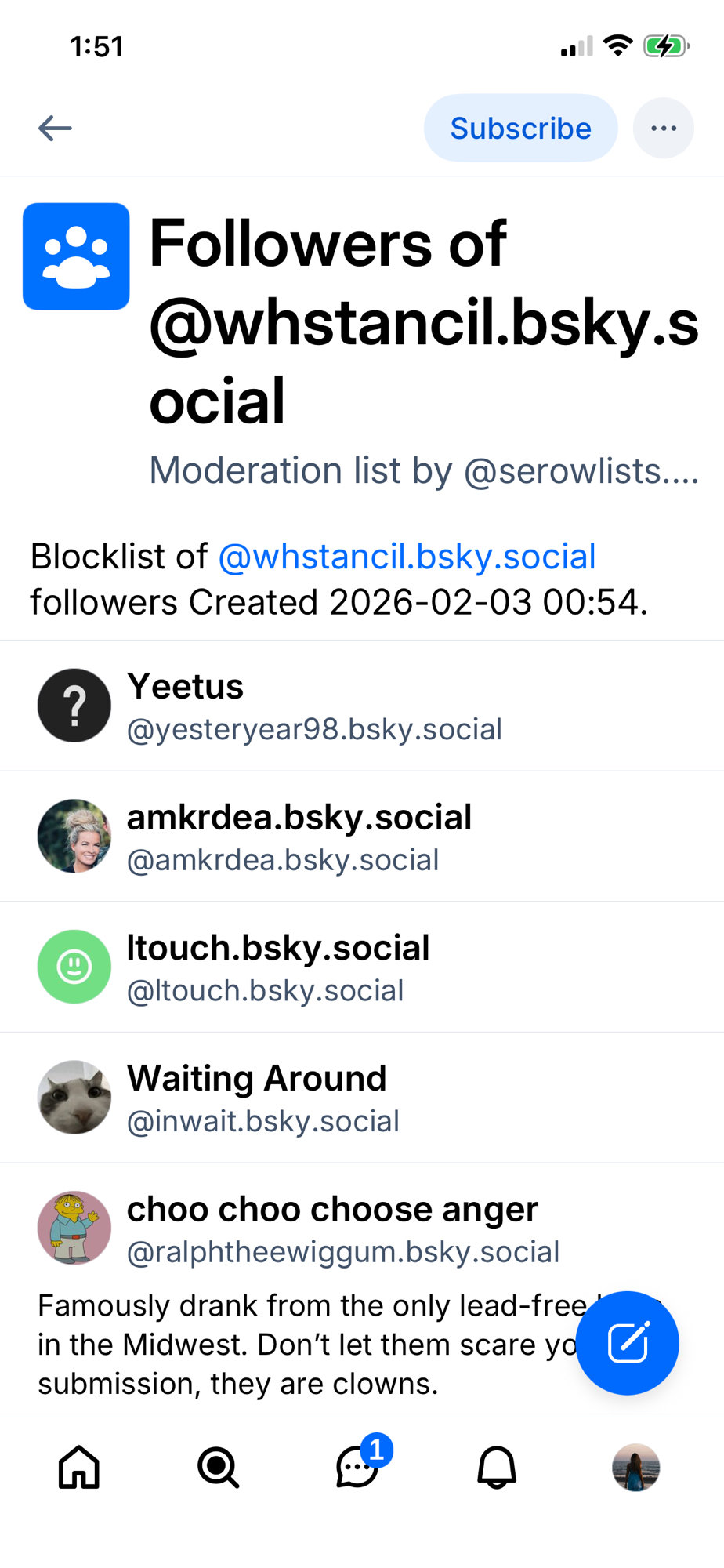Tap the Ralph Wiggum cartoon avatar
The width and height of the screenshot is (724, 1568).
click(x=74, y=1228)
